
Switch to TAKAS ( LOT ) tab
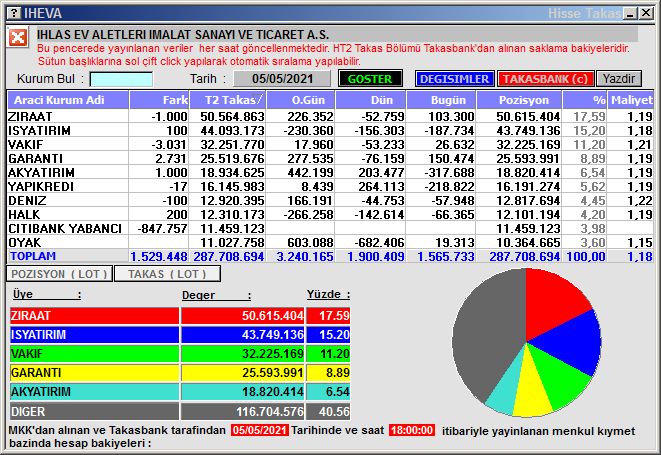click(167, 274)
